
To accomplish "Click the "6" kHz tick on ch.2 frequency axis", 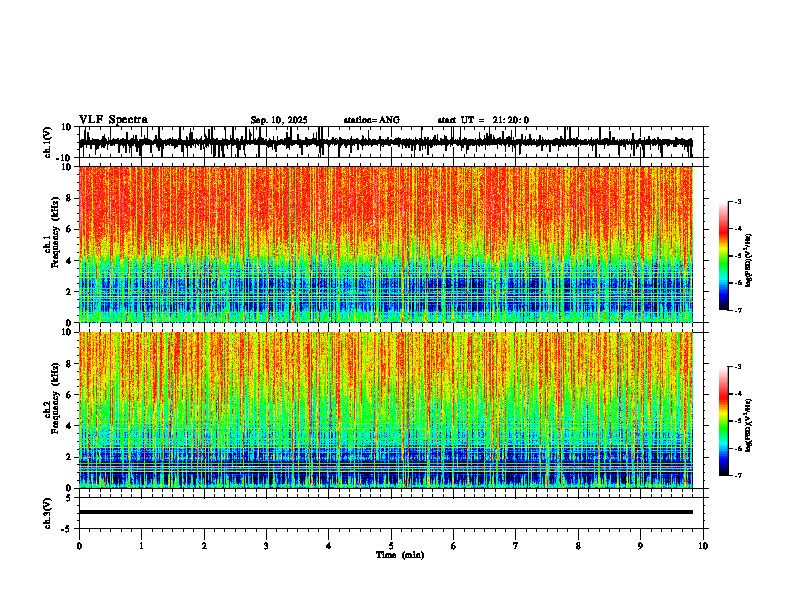I will (x=70, y=395).
